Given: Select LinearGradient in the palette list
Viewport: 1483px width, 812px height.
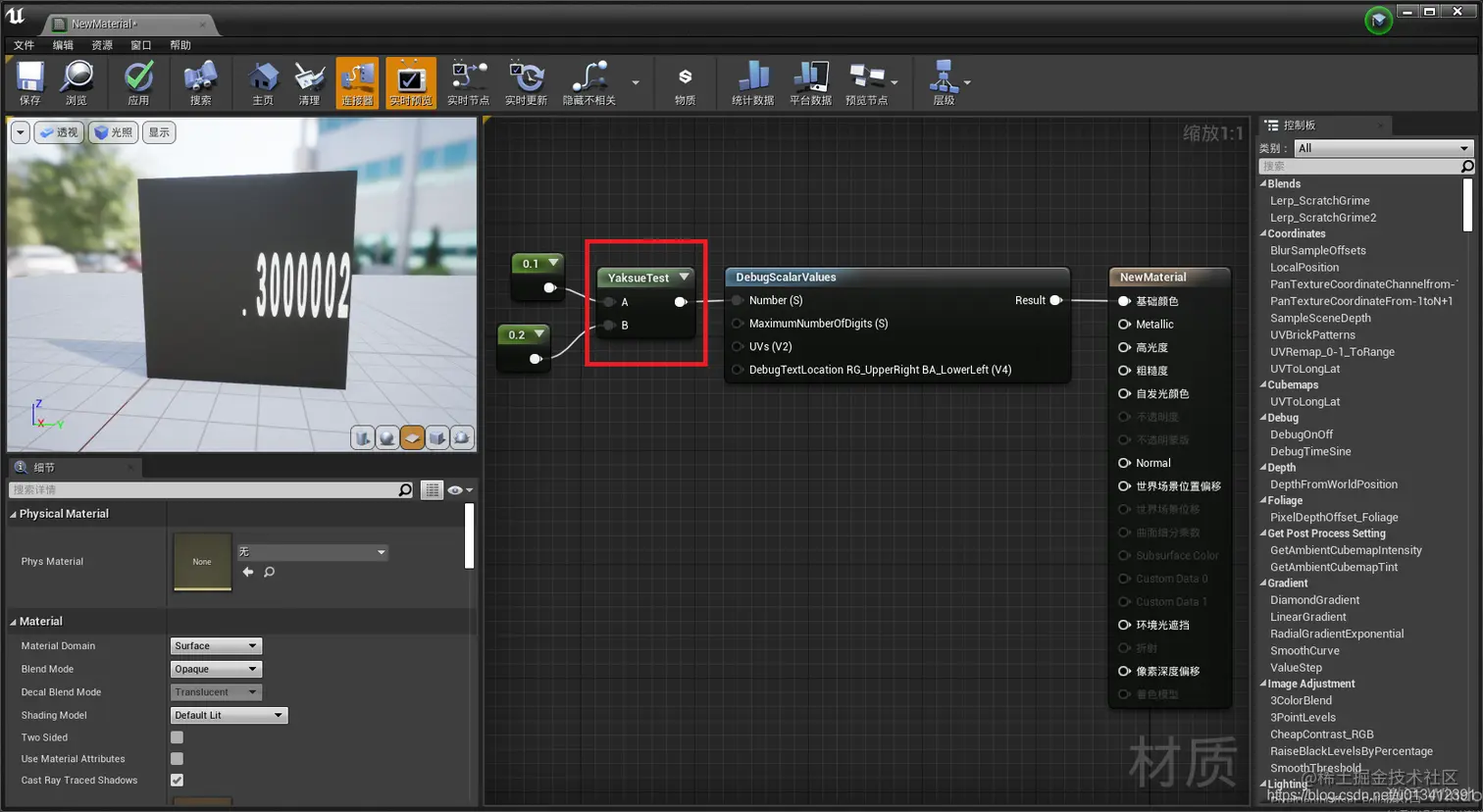Looking at the screenshot, I should pos(1307,617).
